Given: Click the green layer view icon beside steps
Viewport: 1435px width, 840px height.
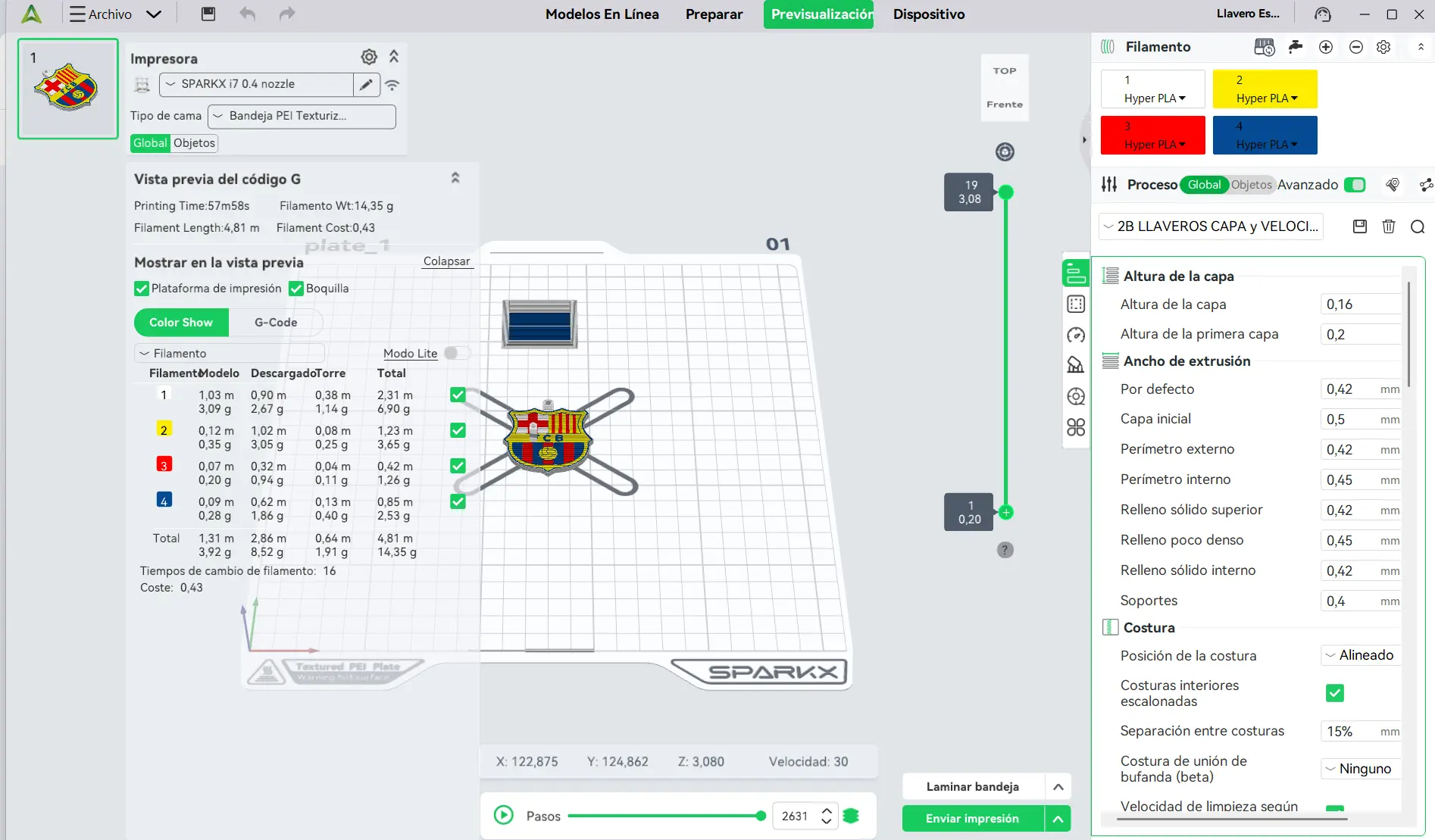Looking at the screenshot, I should tap(851, 816).
